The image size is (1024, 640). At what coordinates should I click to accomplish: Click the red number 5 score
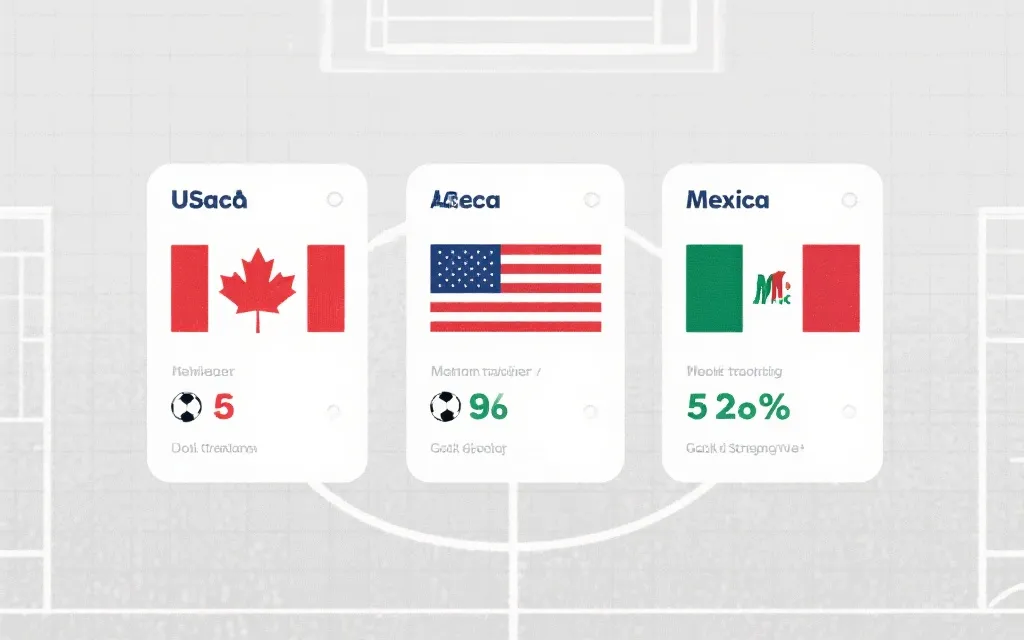[x=224, y=407]
